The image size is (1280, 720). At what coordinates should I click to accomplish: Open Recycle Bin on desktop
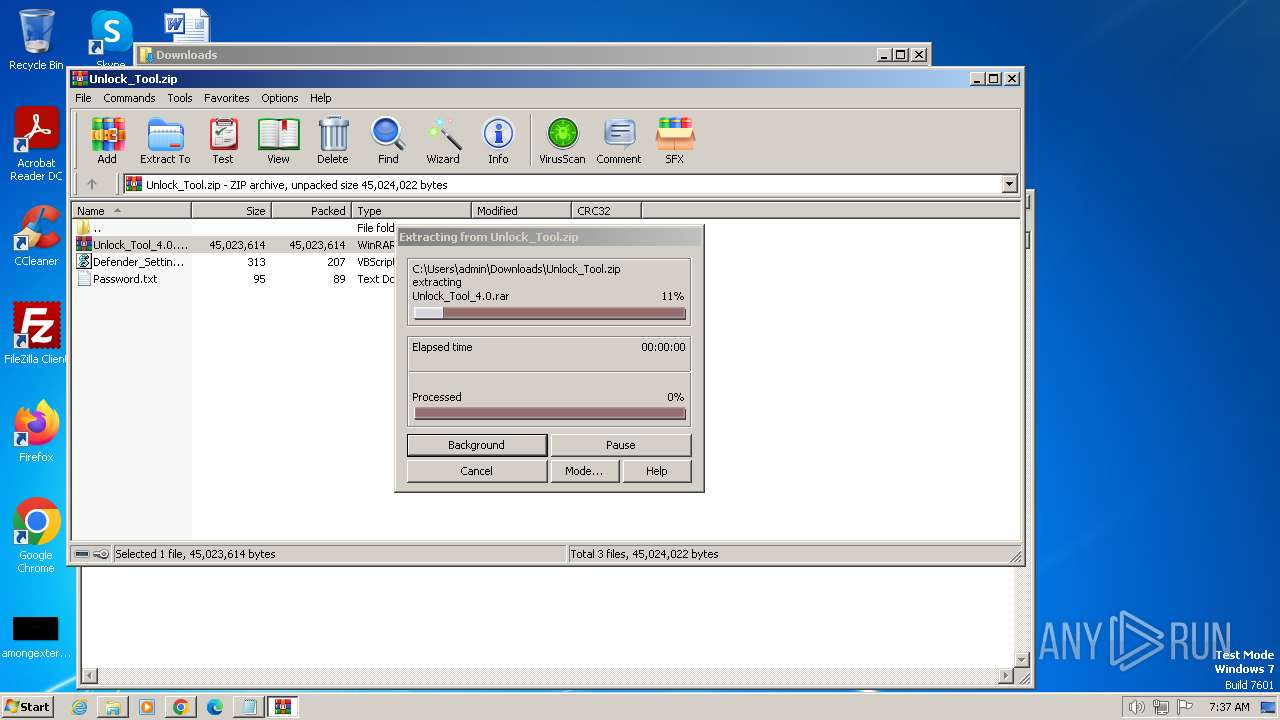coord(36,40)
